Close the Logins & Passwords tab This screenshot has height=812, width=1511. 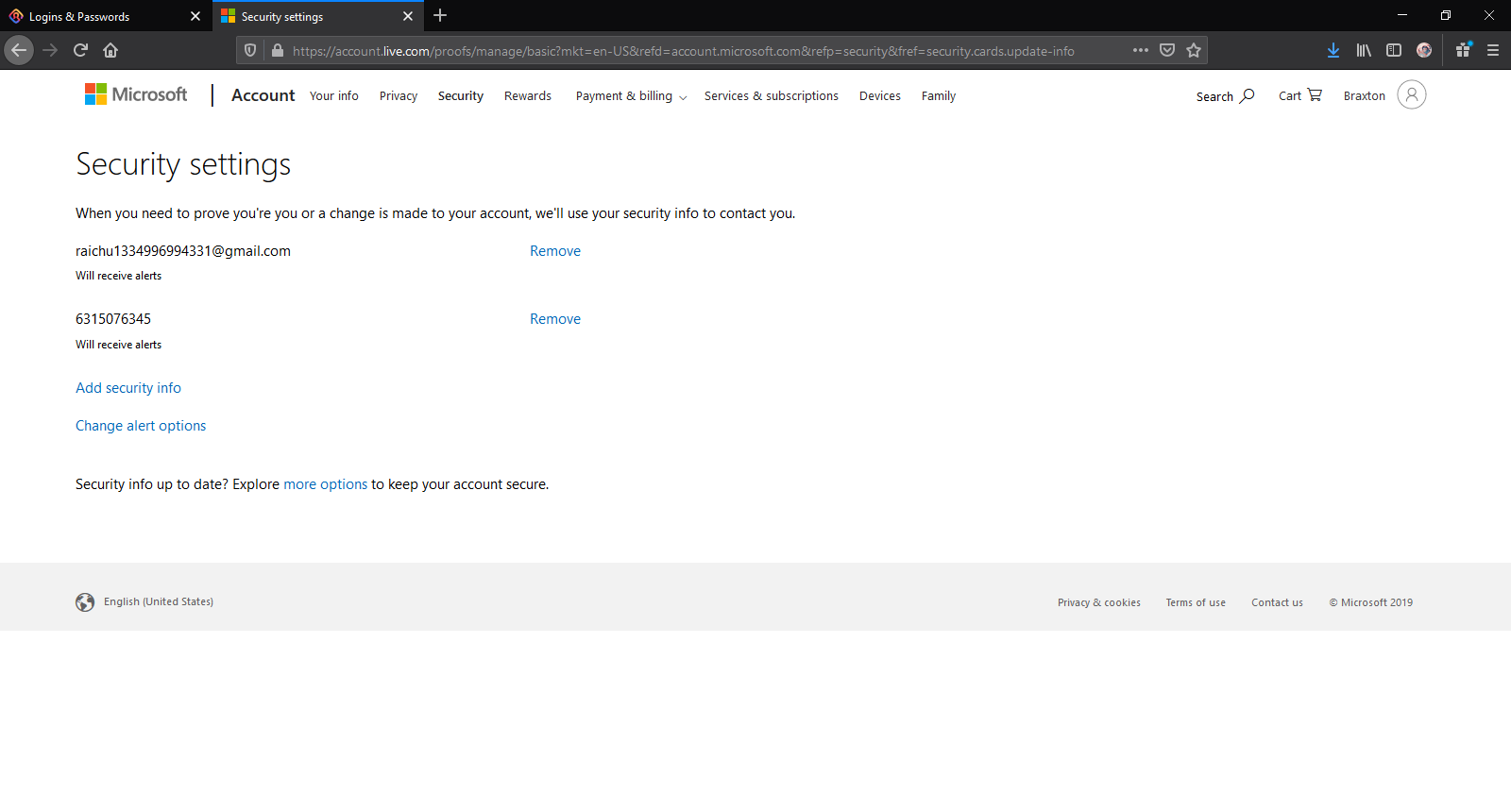click(x=195, y=16)
